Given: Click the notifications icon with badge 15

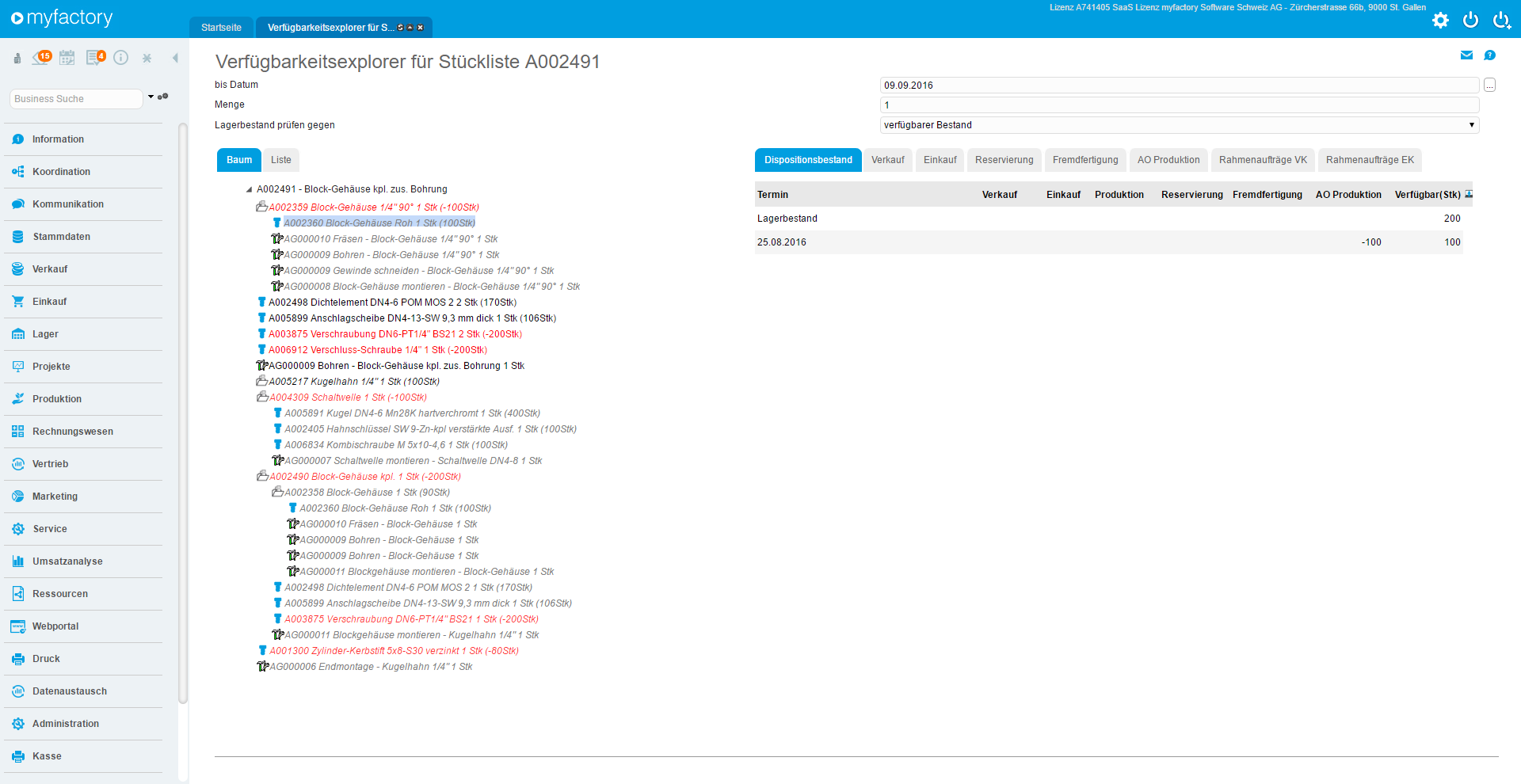Looking at the screenshot, I should point(41,58).
